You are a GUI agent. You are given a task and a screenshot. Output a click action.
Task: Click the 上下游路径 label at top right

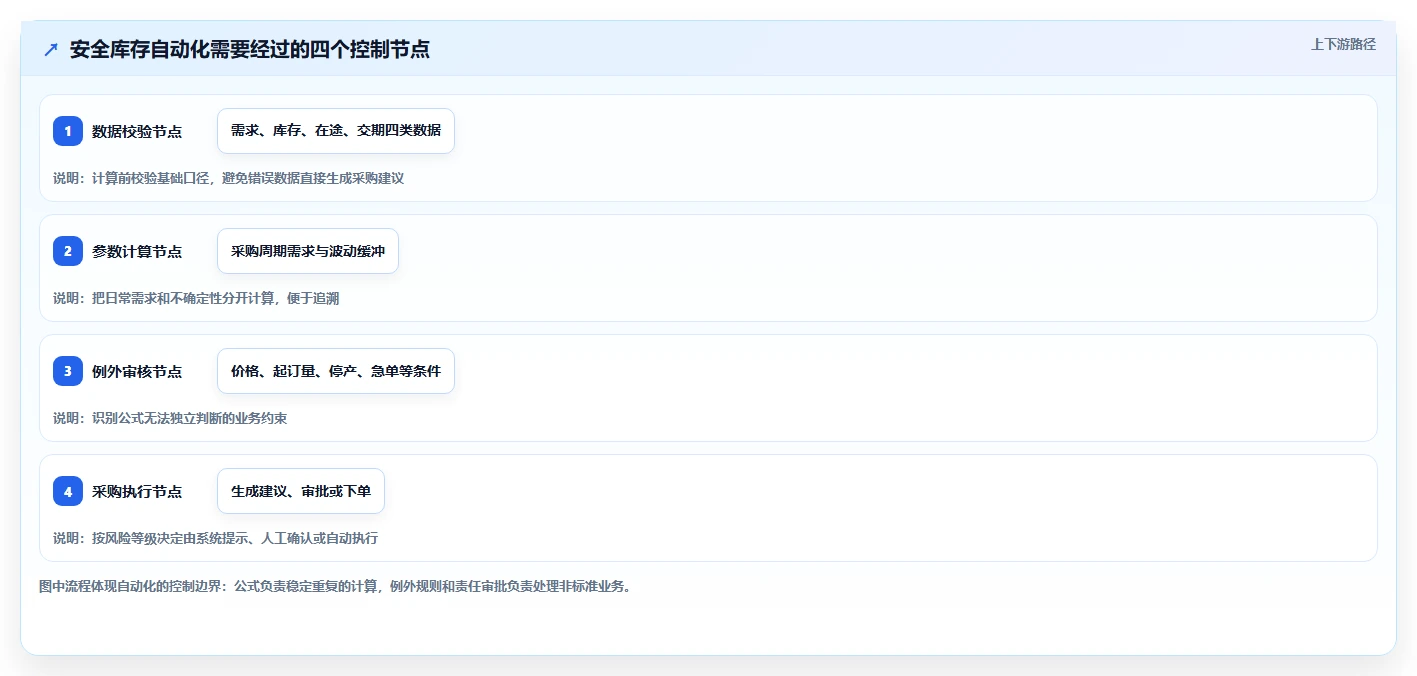1344,44
